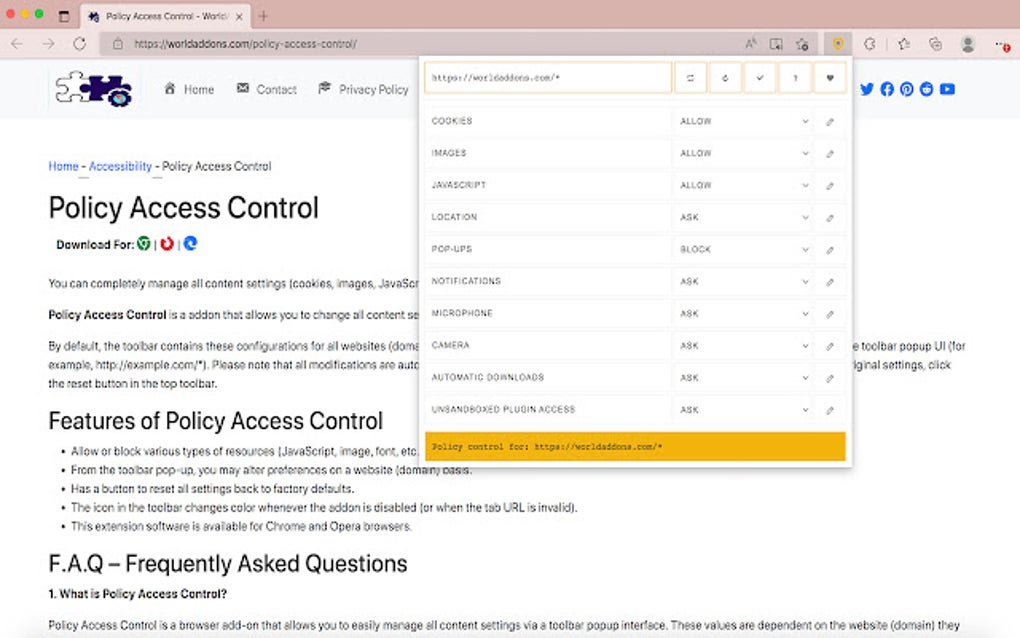Click the Read aloud icon in address bar
Viewport: 1020px width, 638px height.
point(751,44)
